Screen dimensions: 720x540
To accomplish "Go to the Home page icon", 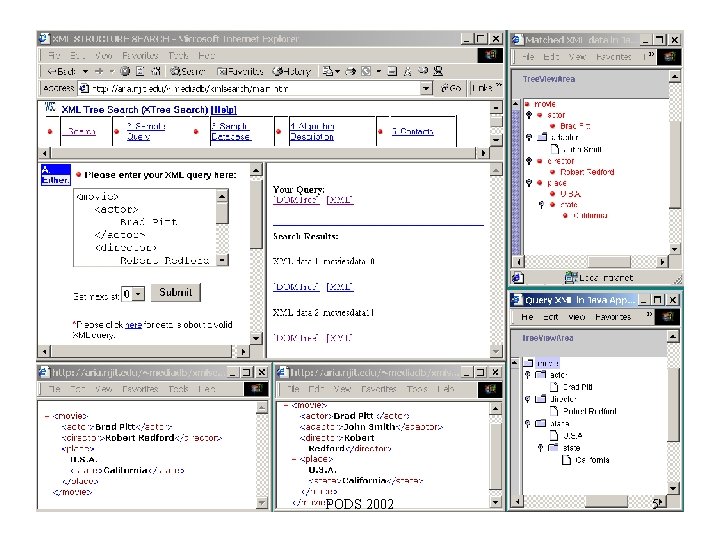I will 156,71.
